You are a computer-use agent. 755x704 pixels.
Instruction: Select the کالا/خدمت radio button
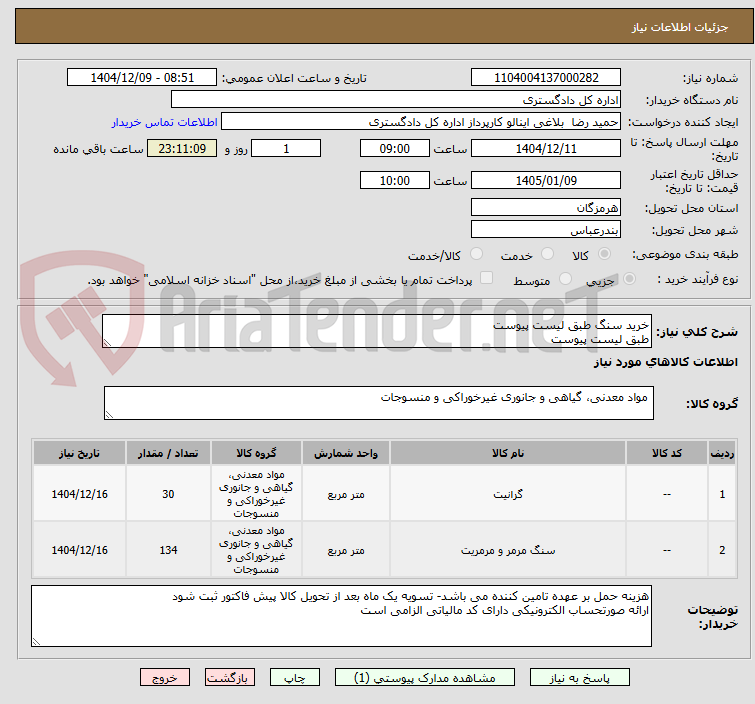tap(476, 254)
